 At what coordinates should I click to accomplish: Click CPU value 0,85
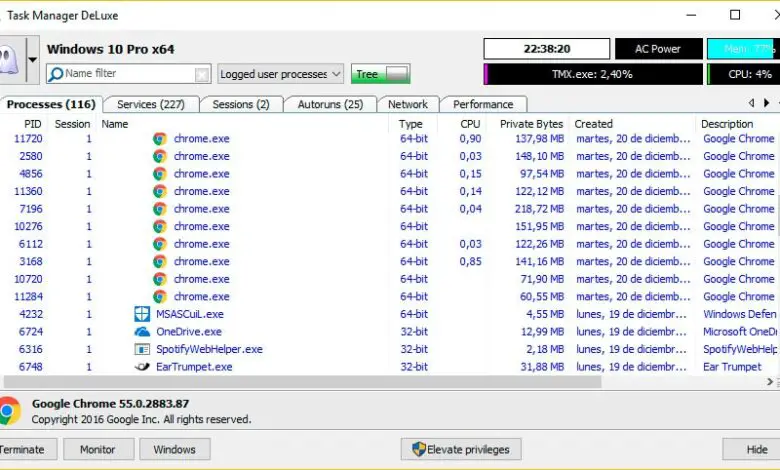(x=470, y=261)
